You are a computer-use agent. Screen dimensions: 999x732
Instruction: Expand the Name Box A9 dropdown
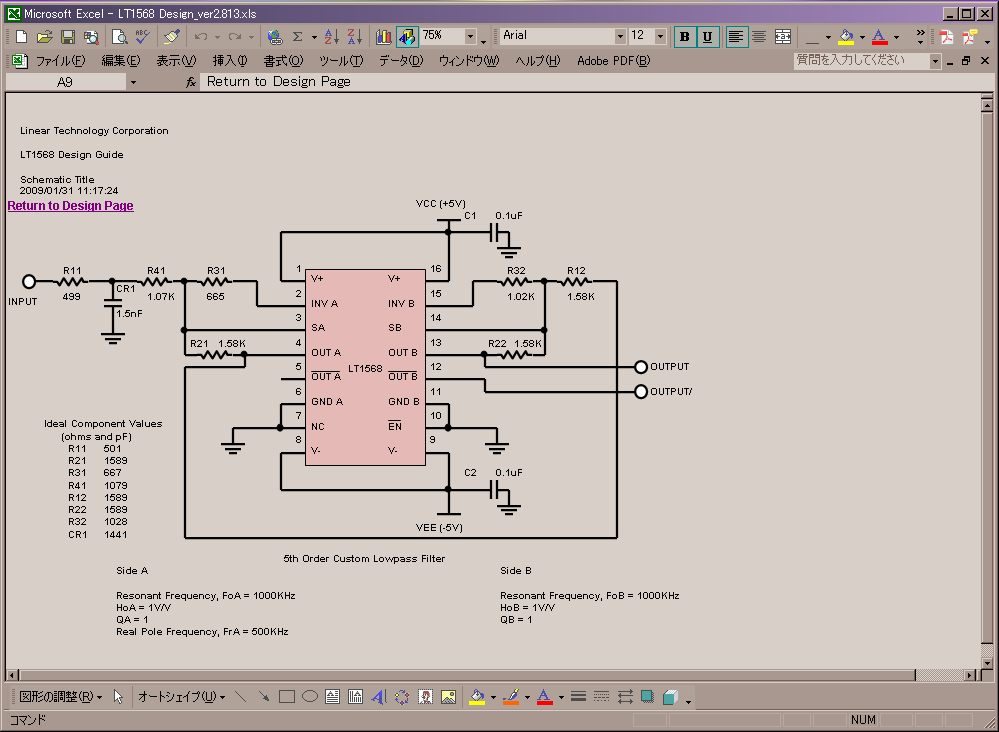133,82
